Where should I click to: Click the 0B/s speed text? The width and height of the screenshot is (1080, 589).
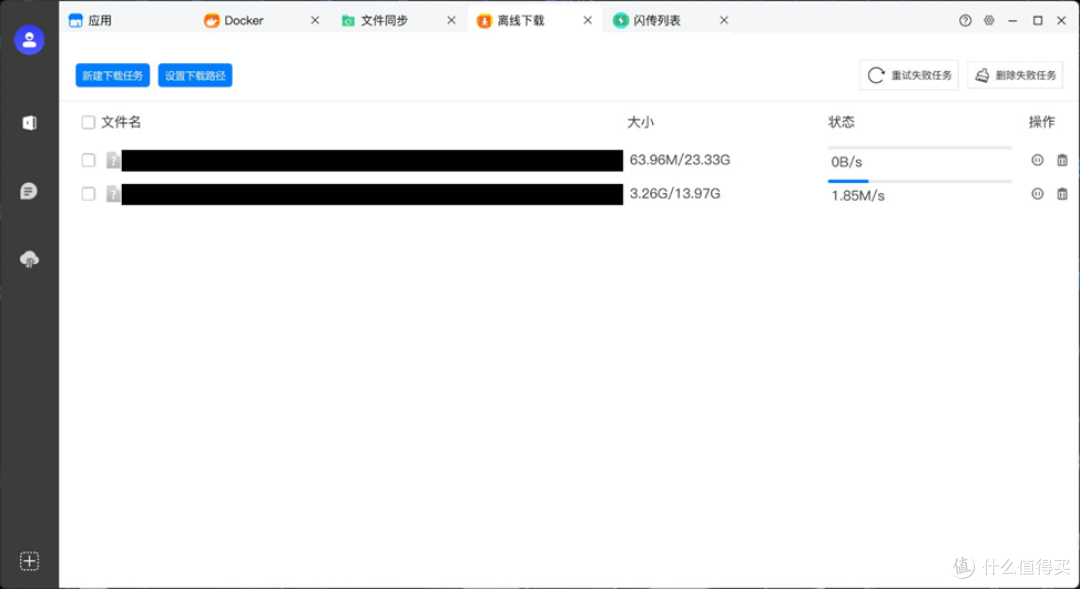(847, 162)
